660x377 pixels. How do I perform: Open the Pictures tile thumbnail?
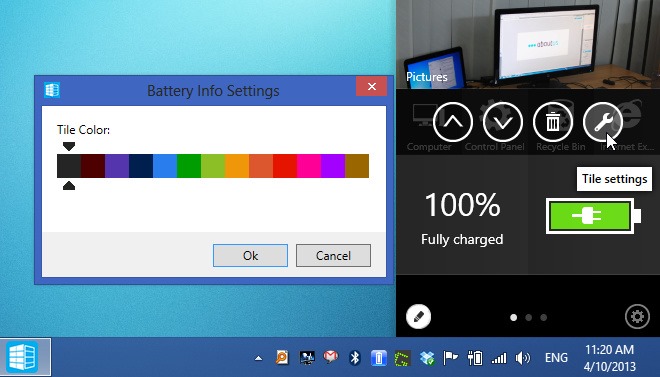point(528,44)
